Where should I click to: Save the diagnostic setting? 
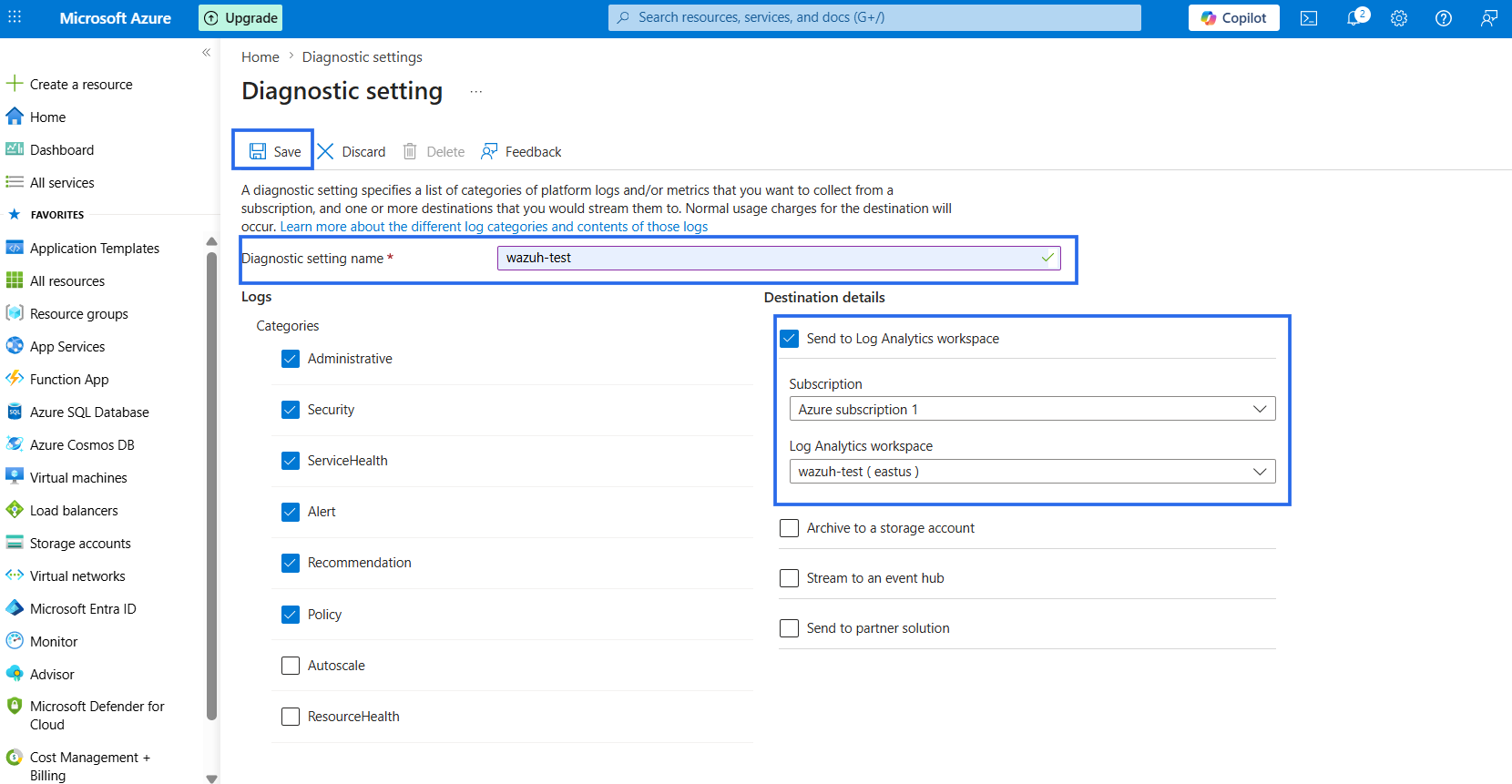click(x=275, y=151)
